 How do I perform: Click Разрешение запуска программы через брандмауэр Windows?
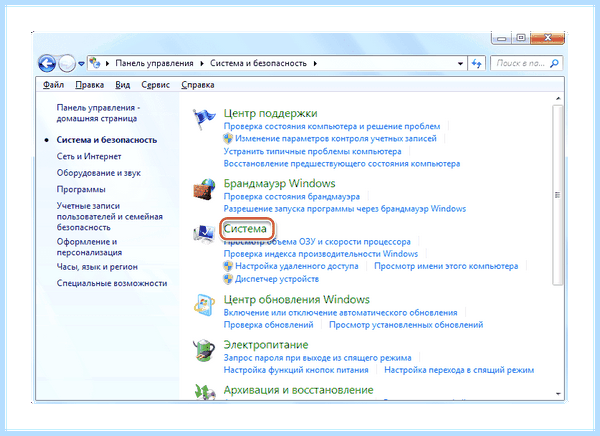(345, 209)
